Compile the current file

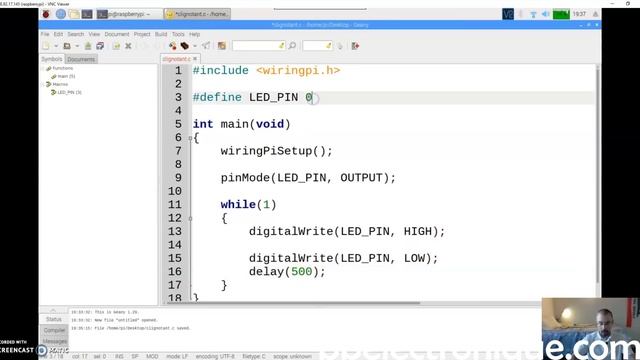173,46
